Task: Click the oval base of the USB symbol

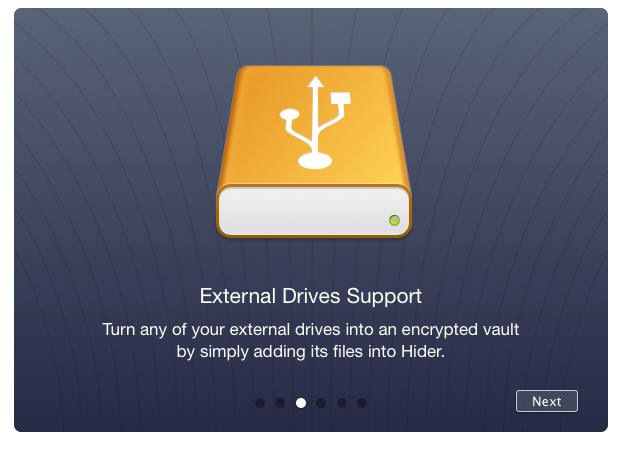Action: (x=315, y=161)
